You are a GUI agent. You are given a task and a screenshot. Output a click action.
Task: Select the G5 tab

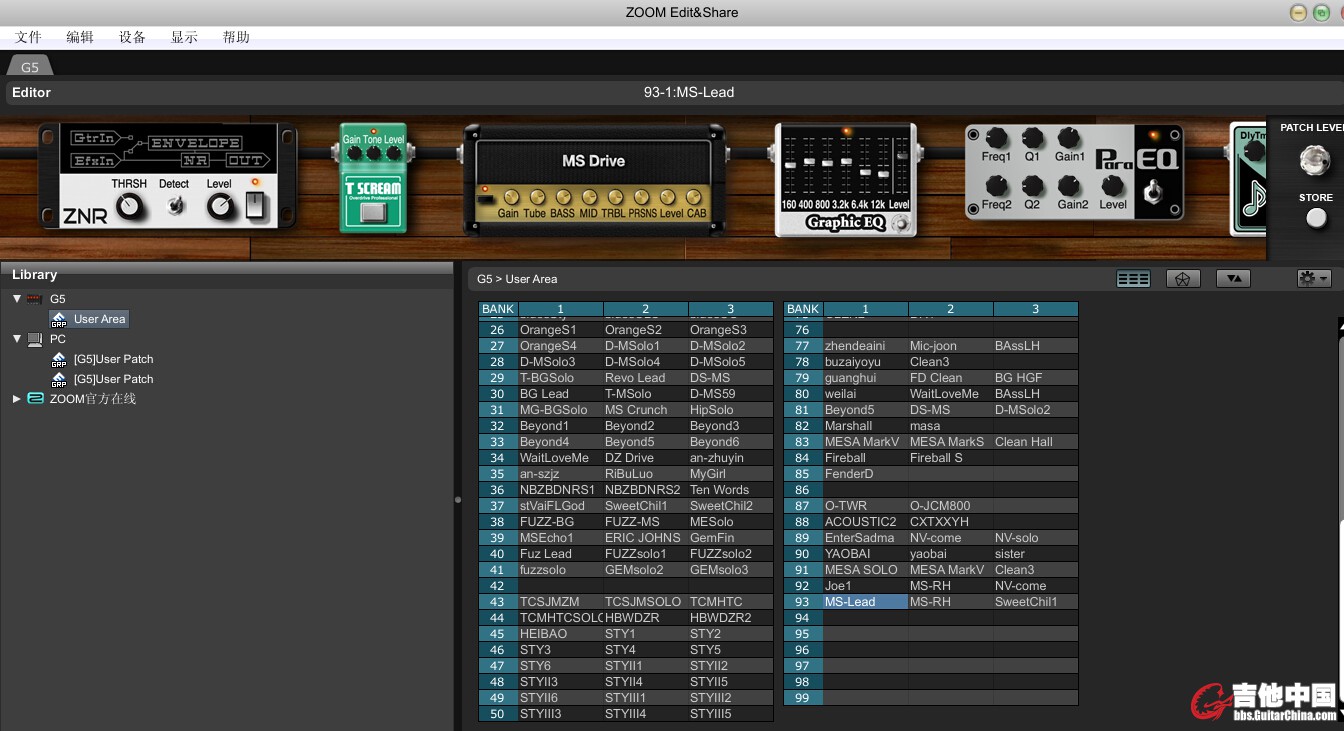click(x=30, y=67)
